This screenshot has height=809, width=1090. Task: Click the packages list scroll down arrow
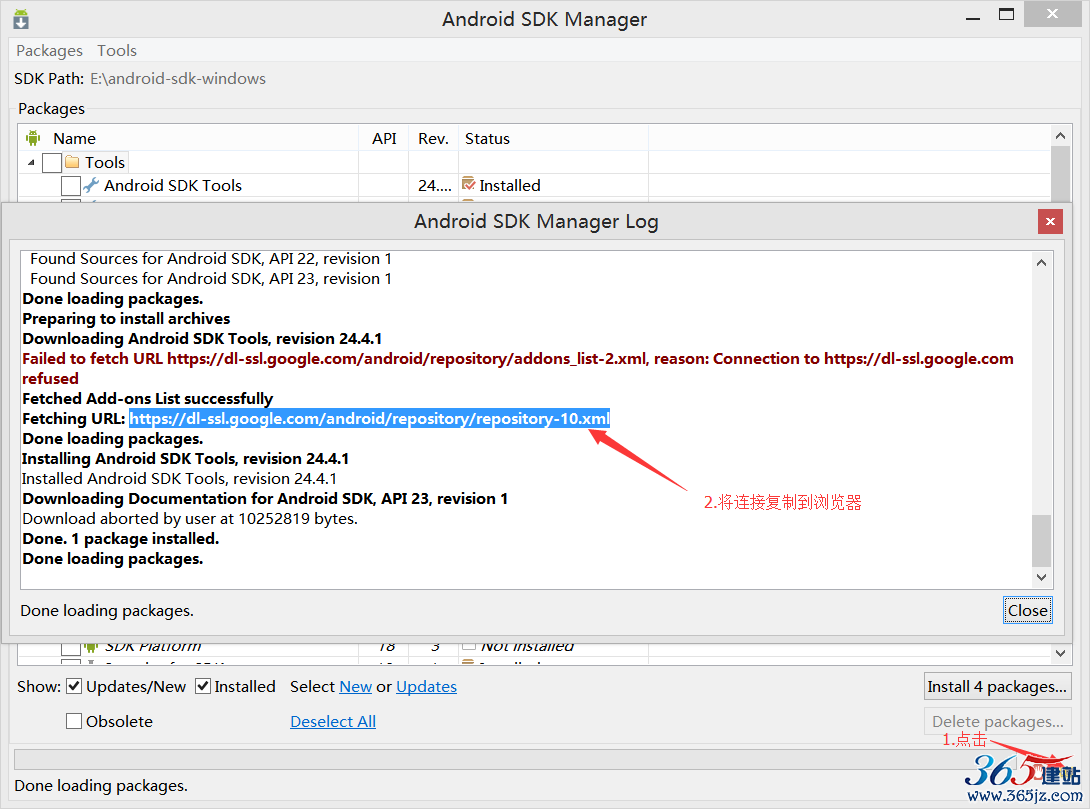[1060, 653]
